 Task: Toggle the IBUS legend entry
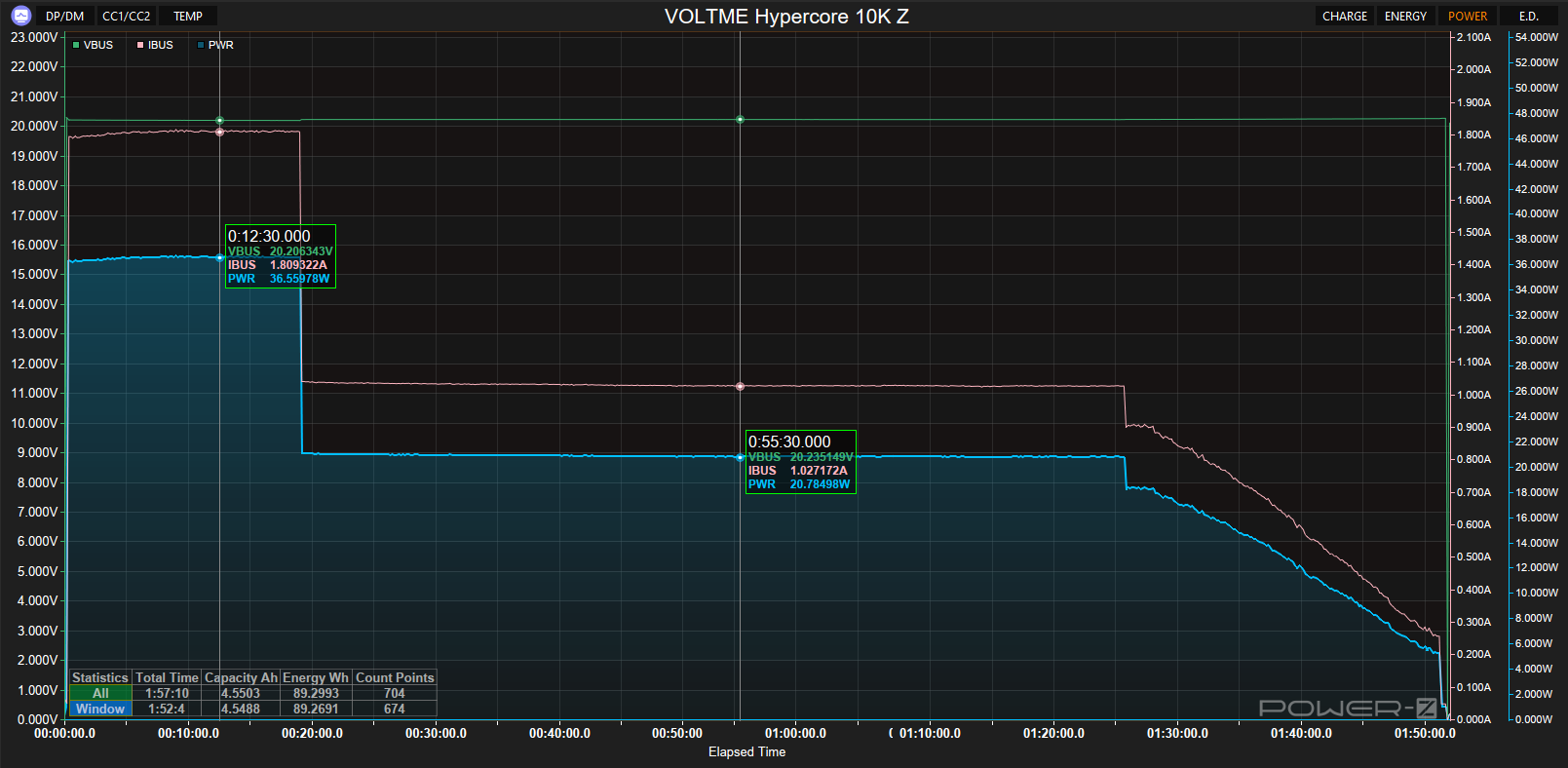tap(155, 45)
